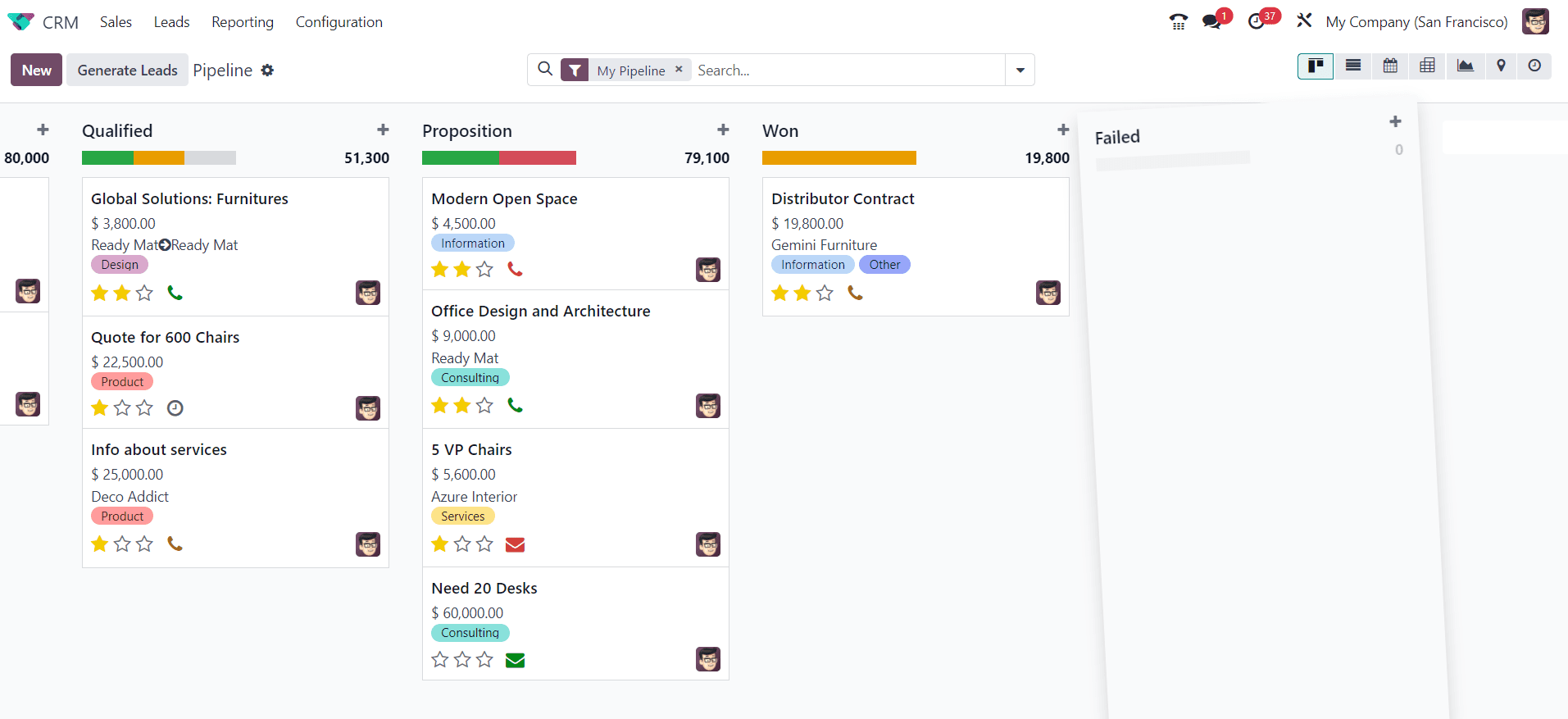Click the Services tag on 5 VP Chairs
Screen dimensions: 1568x719
coord(463,516)
